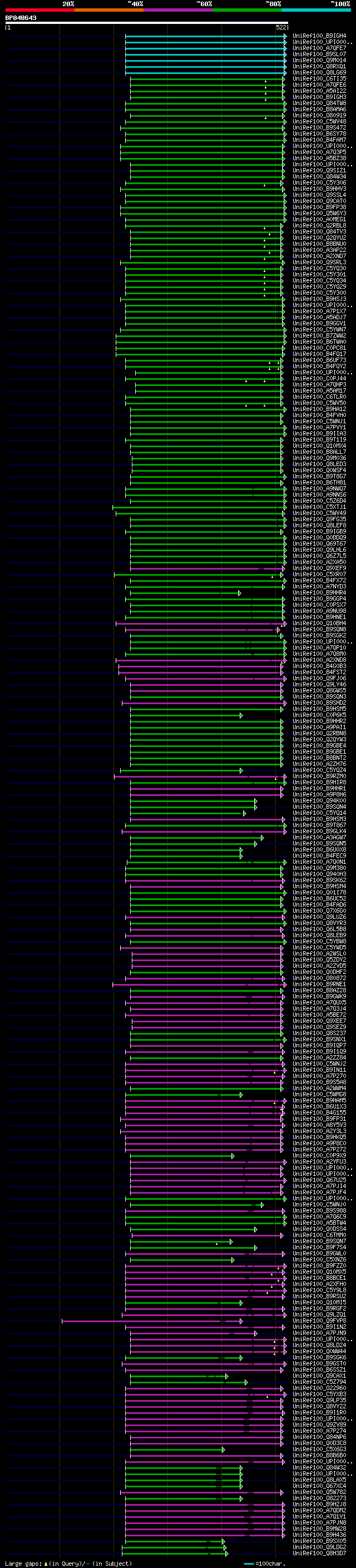This screenshot has width=356, height=1568.
Task: Click the UniRef100_C6TMM0 label
Action: coord(319,1235)
